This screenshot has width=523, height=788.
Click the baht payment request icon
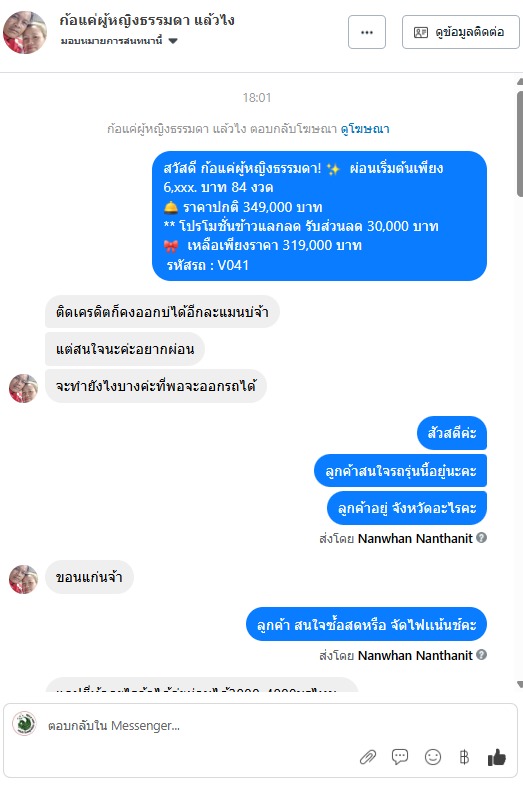click(464, 757)
